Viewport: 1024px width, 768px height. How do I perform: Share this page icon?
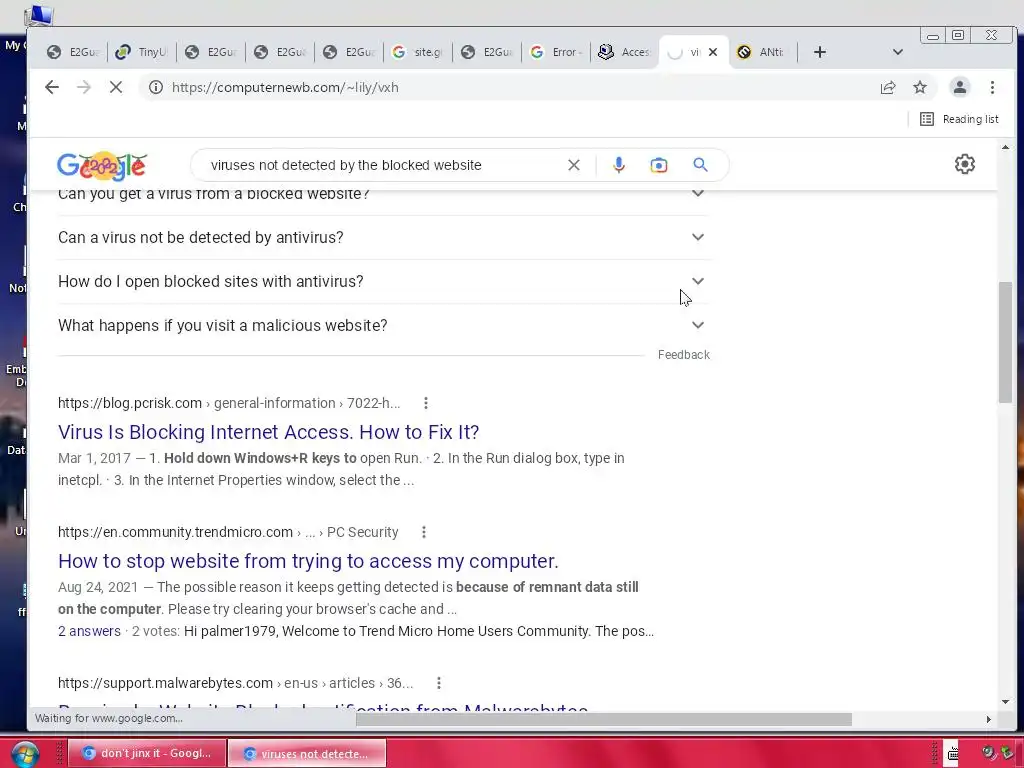pyautogui.click(x=888, y=88)
